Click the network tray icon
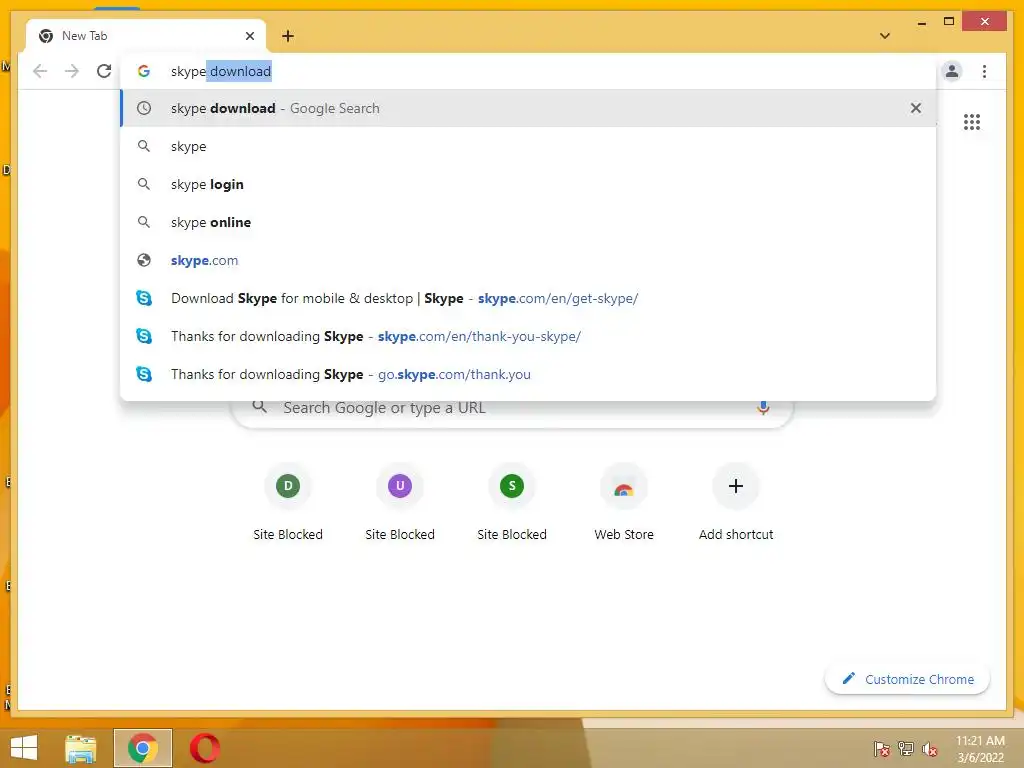The image size is (1024, 768). point(906,748)
